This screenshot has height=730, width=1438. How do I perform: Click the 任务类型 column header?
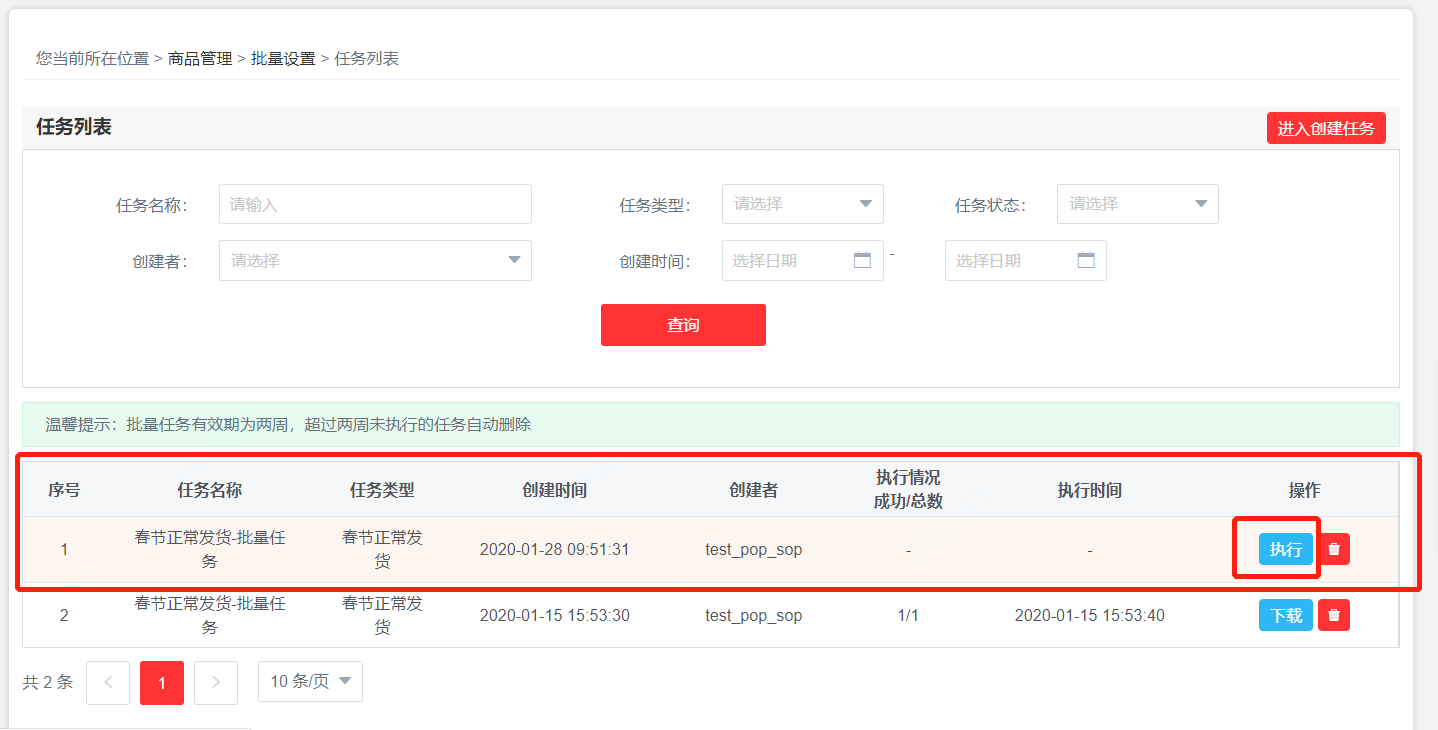point(382,490)
